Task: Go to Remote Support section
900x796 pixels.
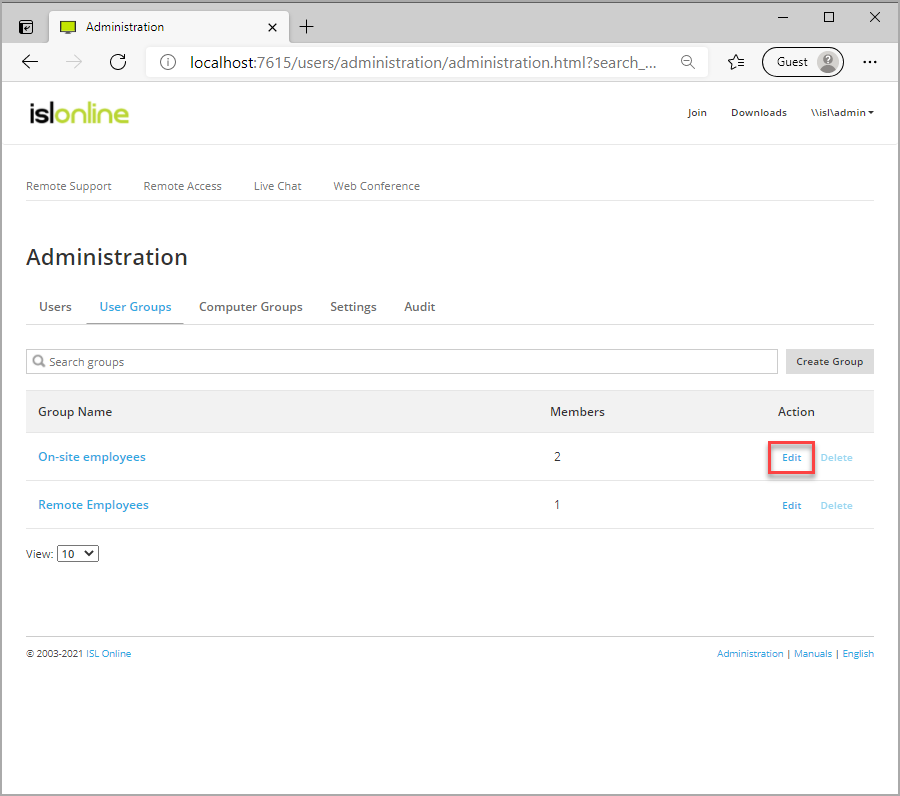Action: click(x=69, y=186)
